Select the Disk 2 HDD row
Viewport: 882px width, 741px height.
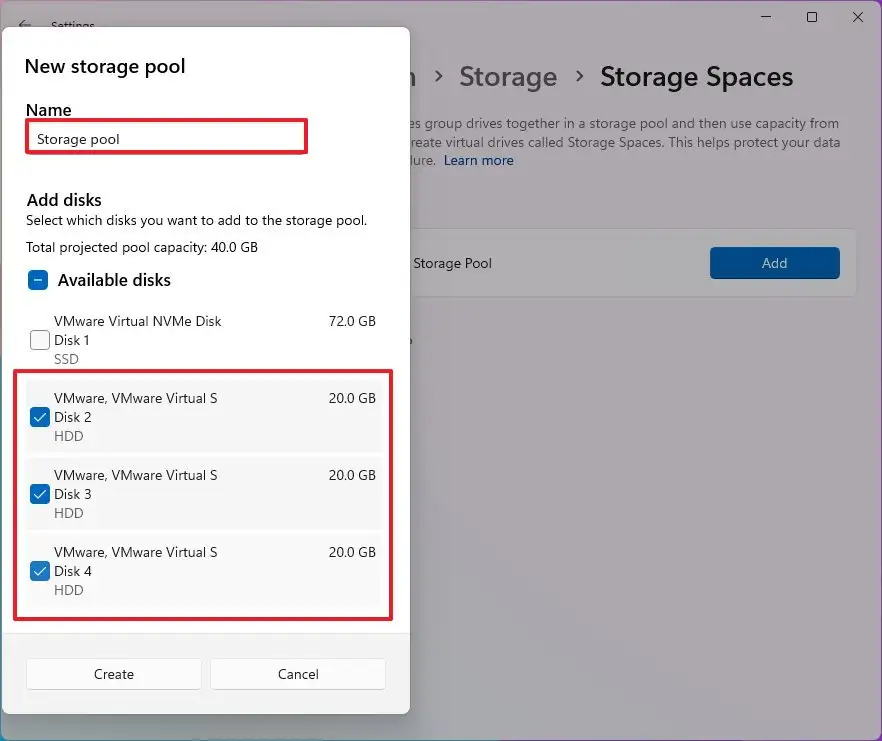(x=200, y=416)
